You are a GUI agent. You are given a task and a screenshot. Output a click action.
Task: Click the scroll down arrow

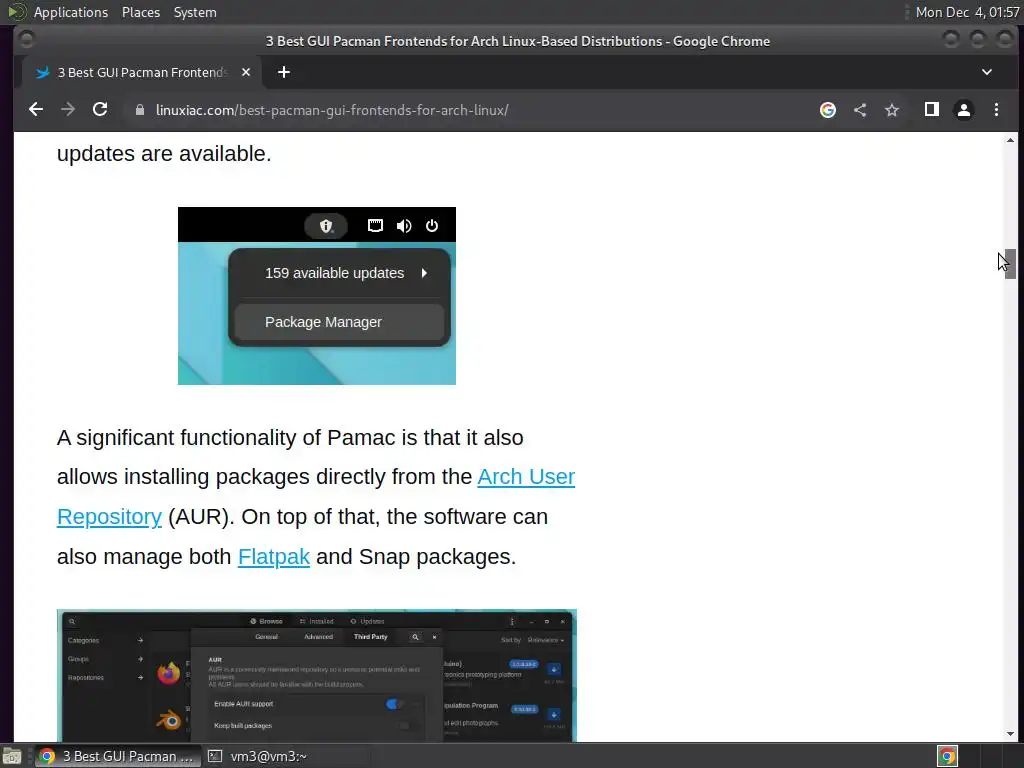(x=1010, y=734)
